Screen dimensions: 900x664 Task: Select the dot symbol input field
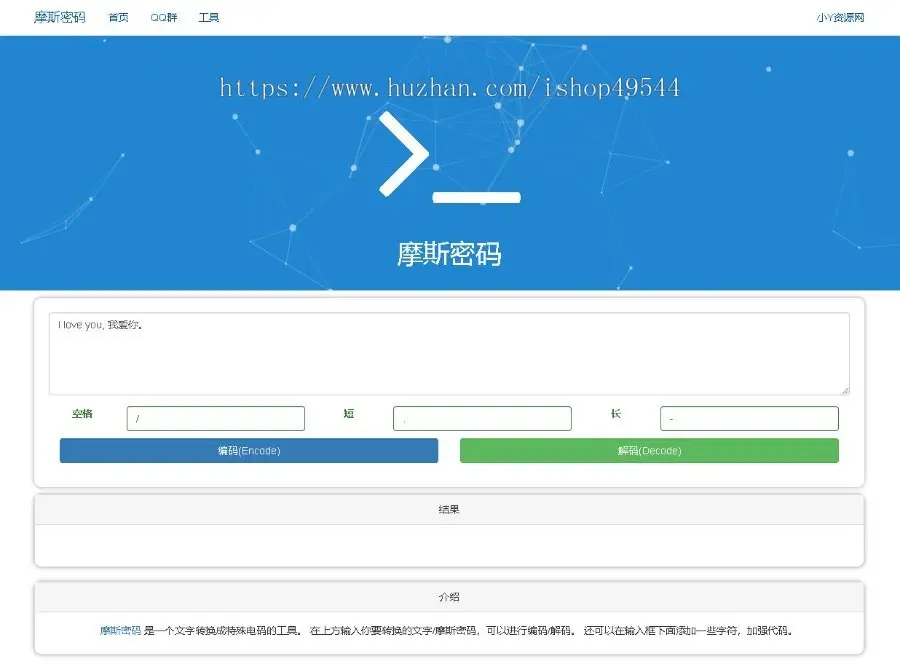coord(482,418)
